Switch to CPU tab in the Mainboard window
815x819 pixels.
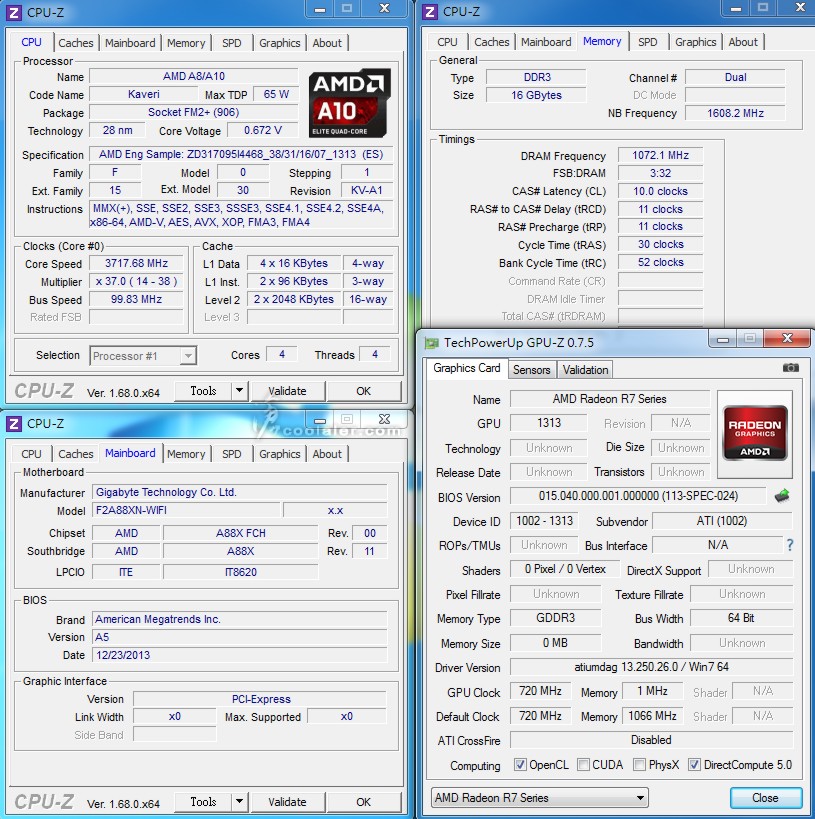[31, 454]
